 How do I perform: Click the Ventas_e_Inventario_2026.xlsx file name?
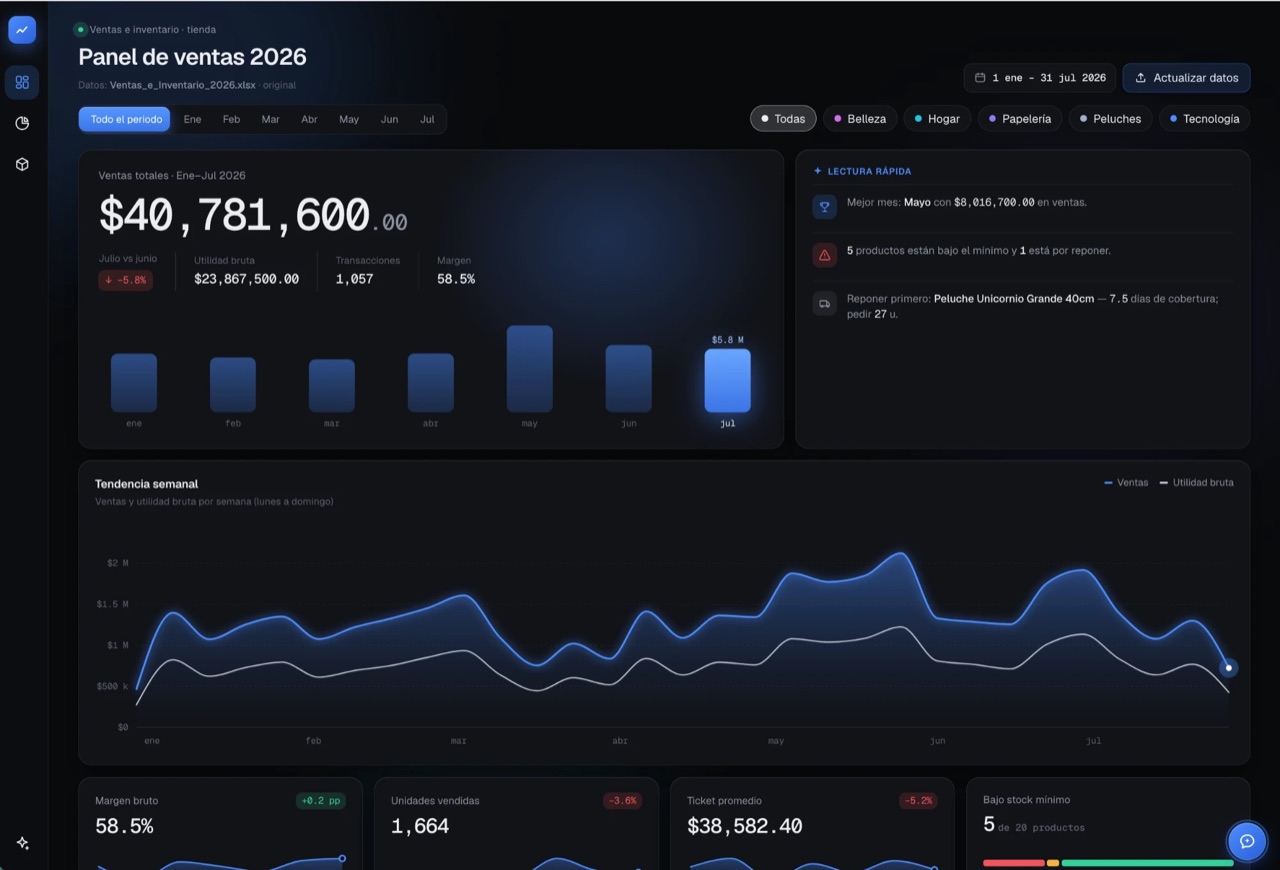[183, 85]
